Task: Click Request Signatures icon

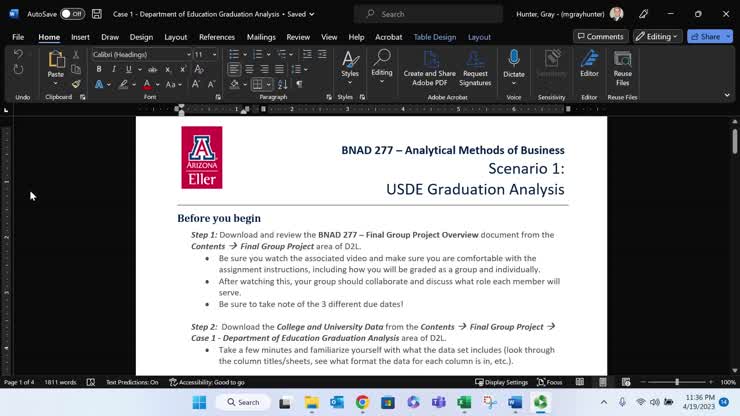Action: 475,68
